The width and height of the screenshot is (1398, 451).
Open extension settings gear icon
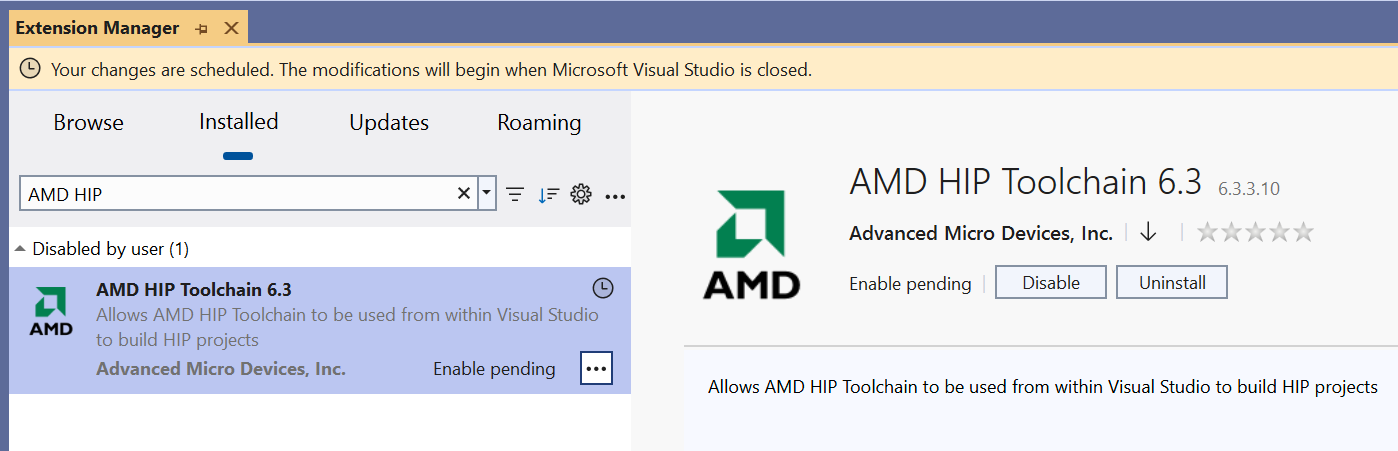click(581, 194)
